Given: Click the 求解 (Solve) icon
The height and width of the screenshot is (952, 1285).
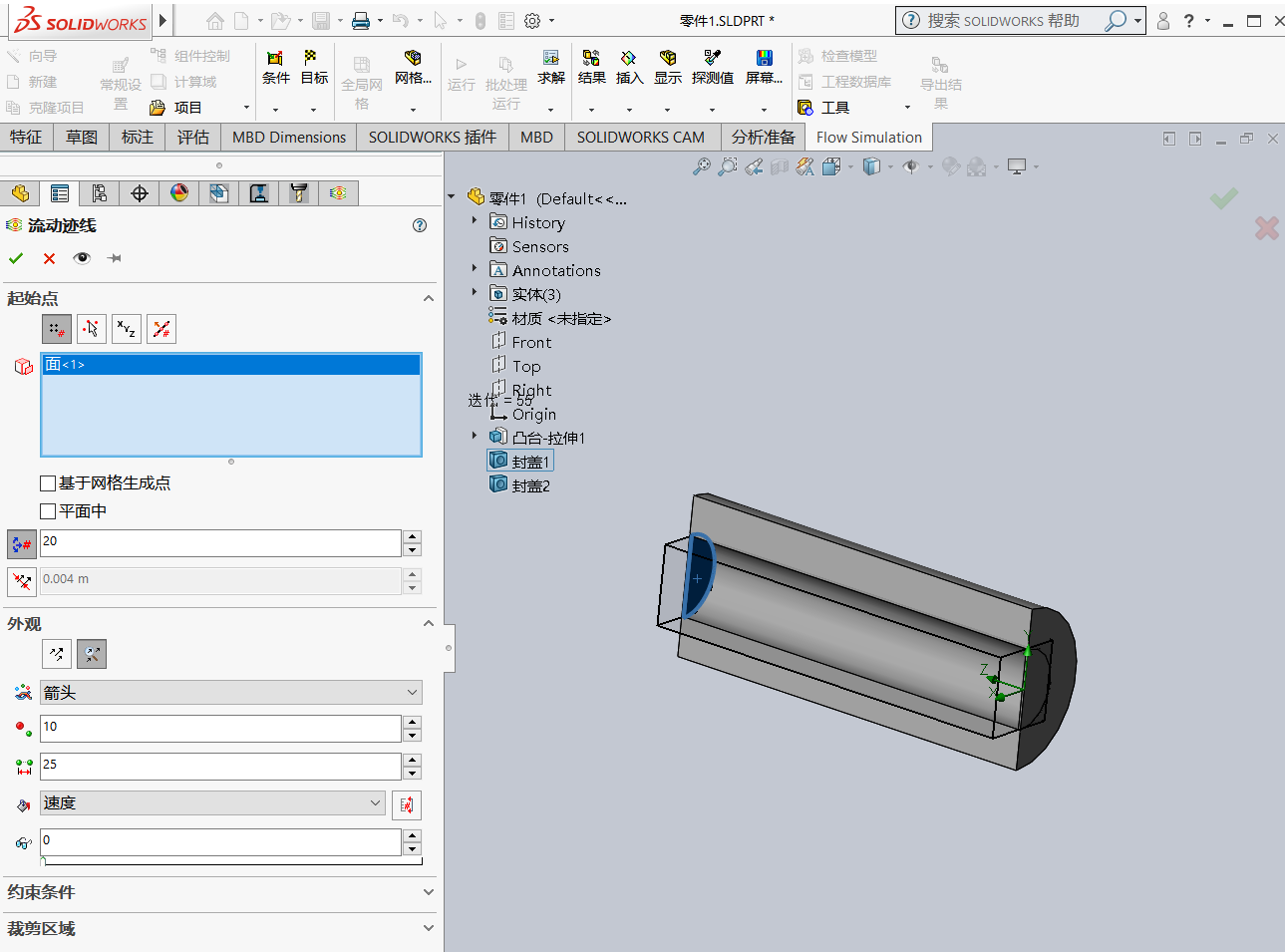Looking at the screenshot, I should 550,68.
